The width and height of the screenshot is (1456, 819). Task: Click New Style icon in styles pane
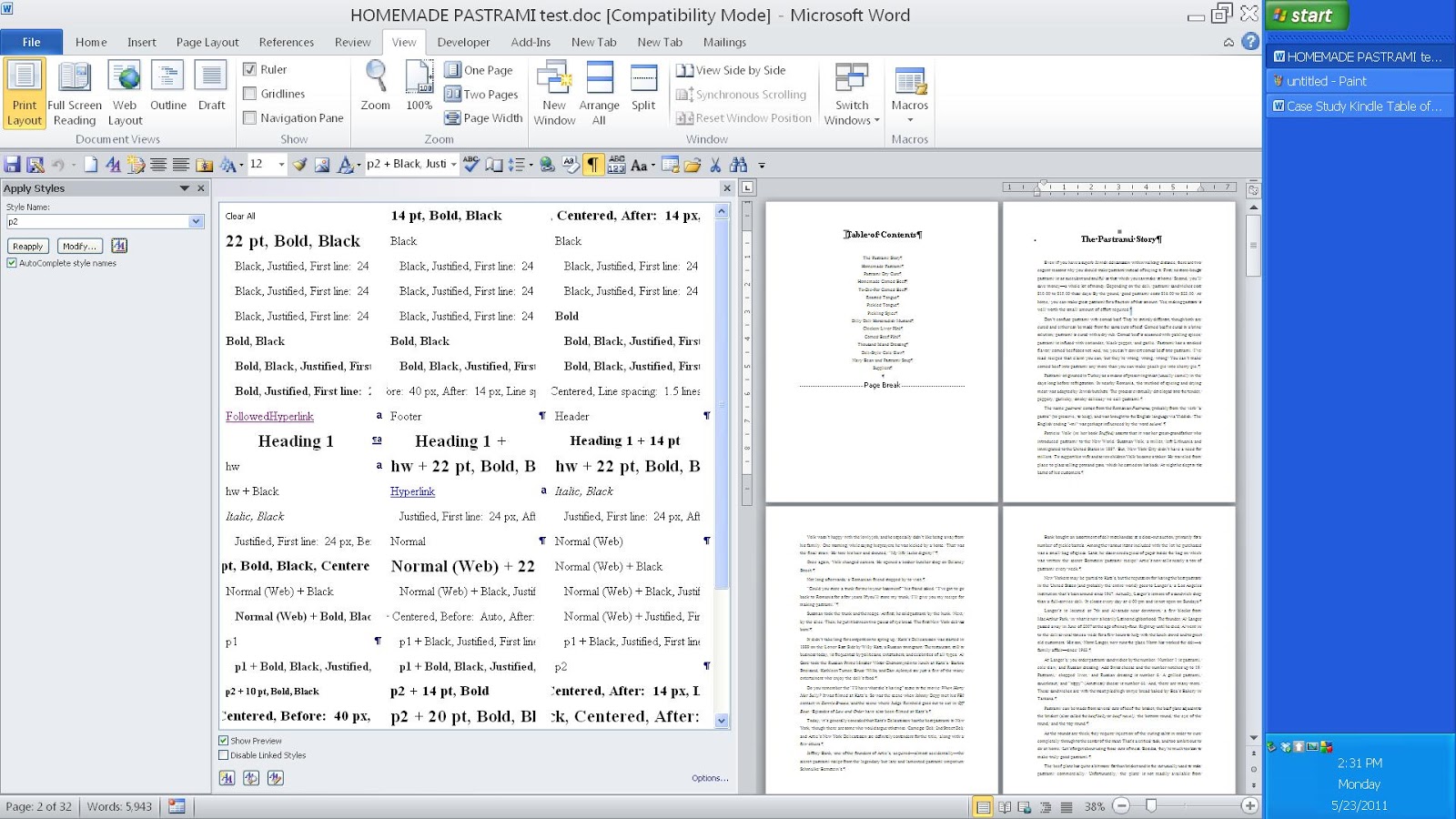227,778
